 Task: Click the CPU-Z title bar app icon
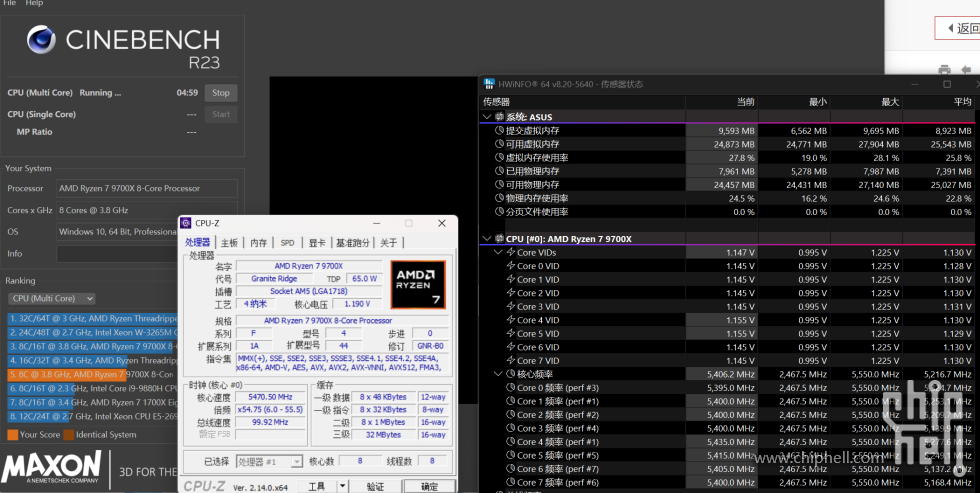click(x=186, y=223)
